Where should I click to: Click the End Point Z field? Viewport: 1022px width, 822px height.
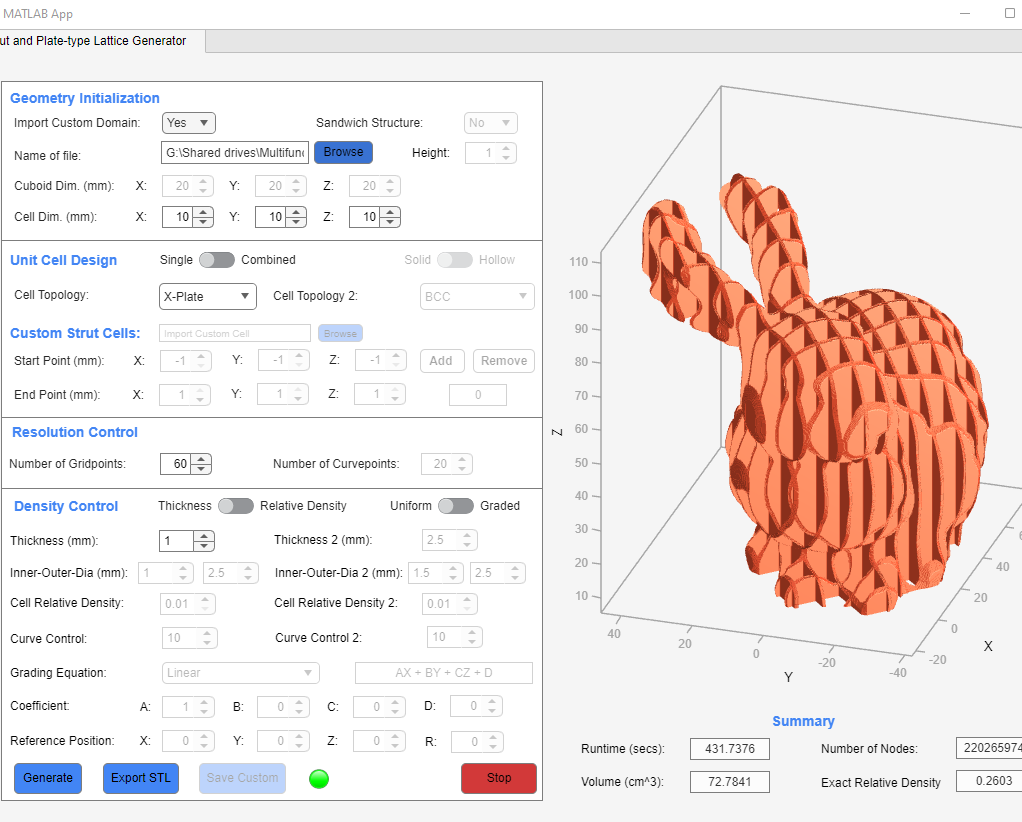click(x=380, y=394)
